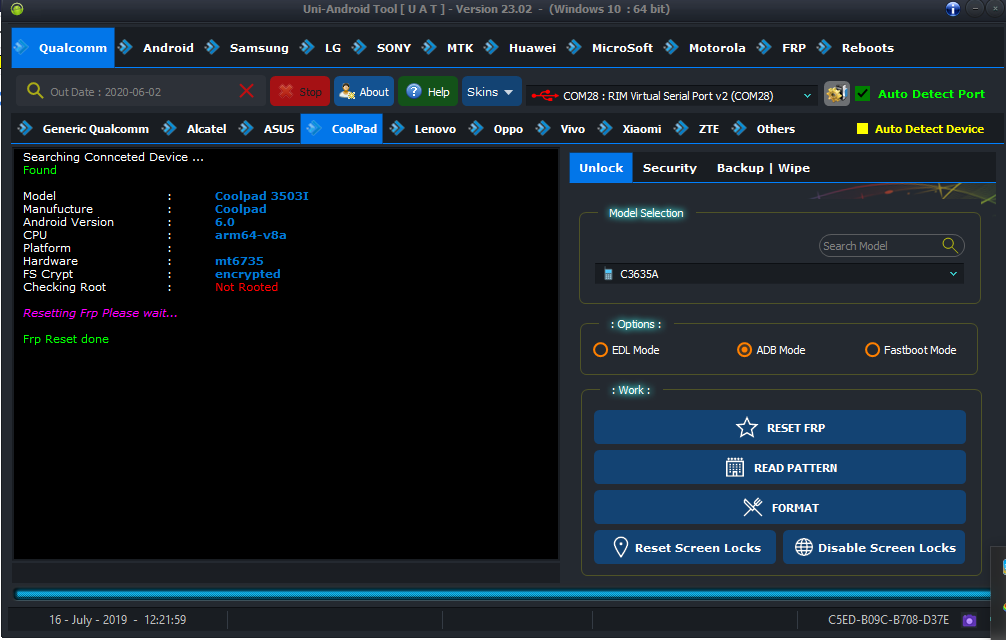Click the RESET FRP button
The image size is (1006, 640).
[780, 428]
